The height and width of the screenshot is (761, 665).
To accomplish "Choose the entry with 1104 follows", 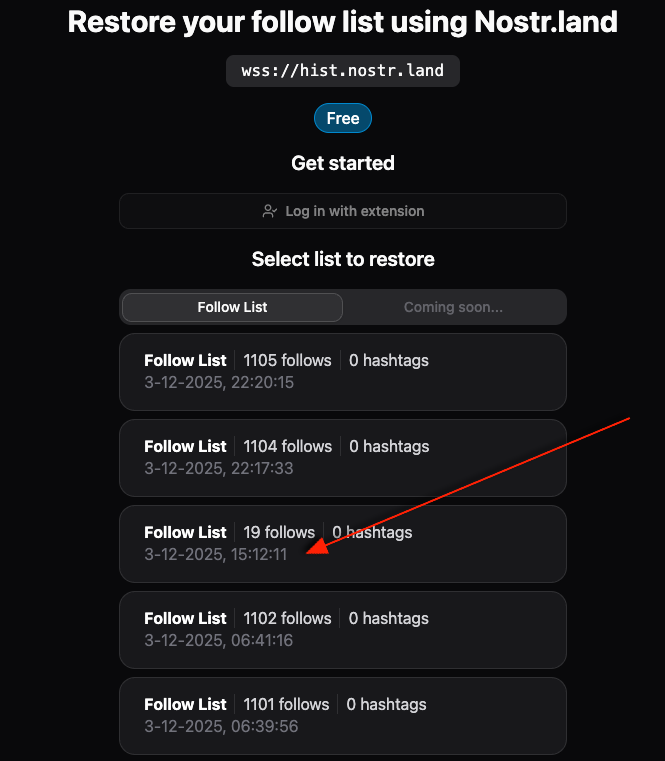I will [342, 457].
